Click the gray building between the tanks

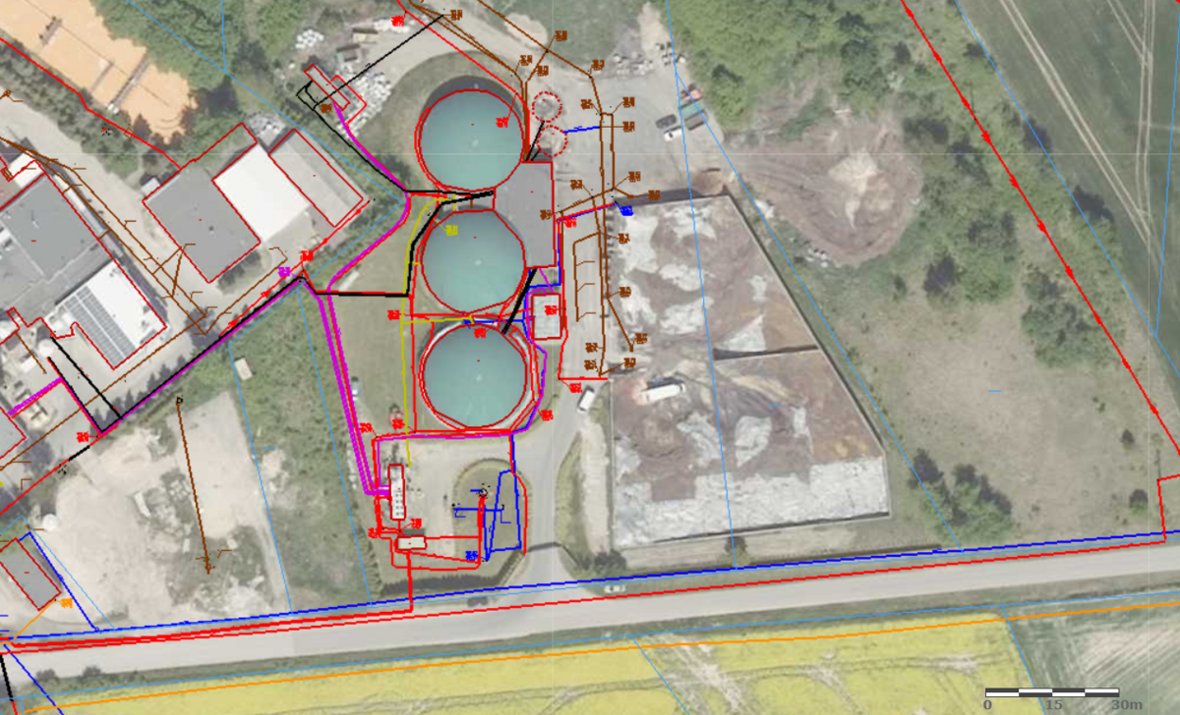coord(528,214)
